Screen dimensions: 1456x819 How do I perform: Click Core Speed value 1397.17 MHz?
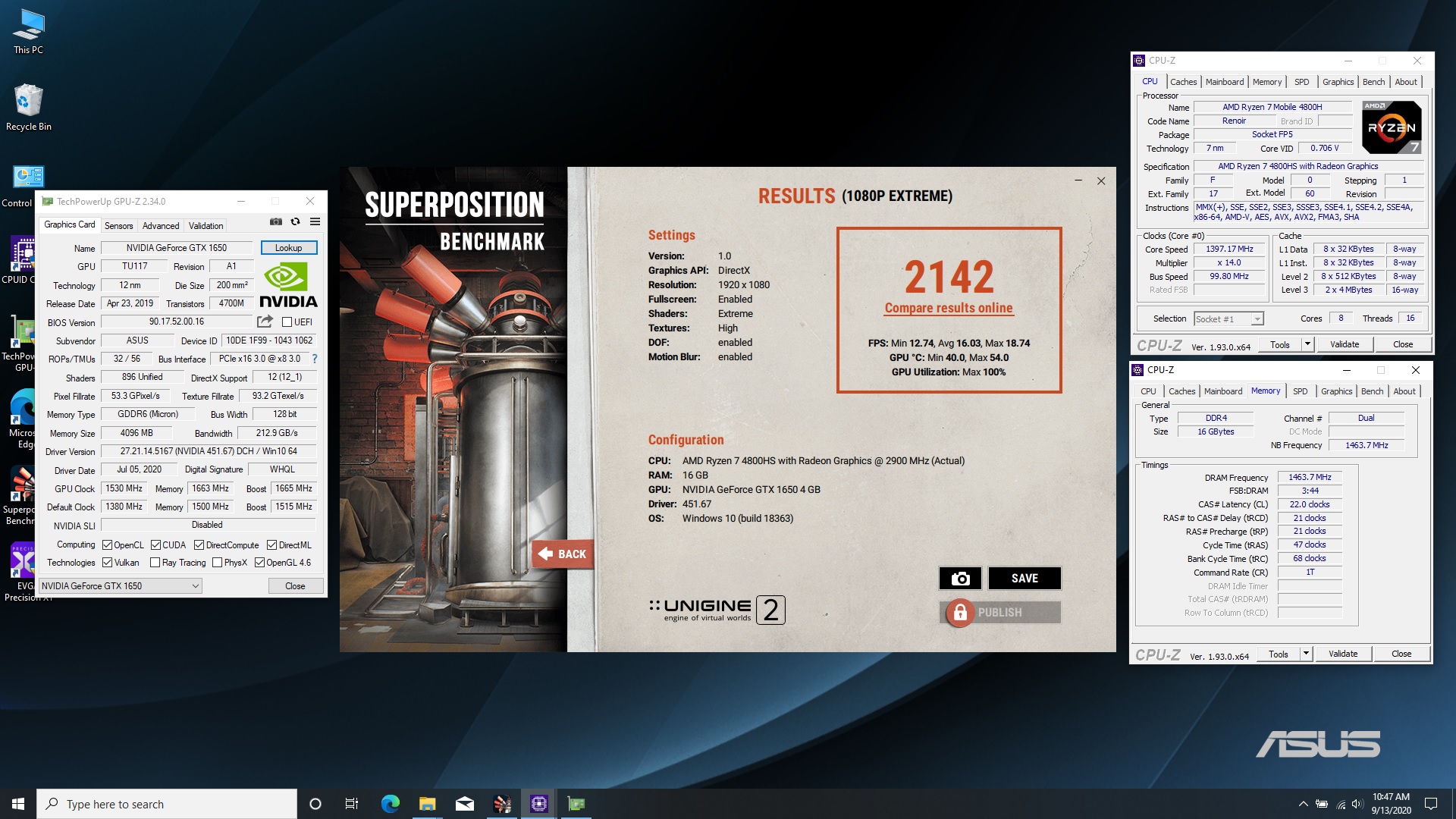tap(1229, 249)
